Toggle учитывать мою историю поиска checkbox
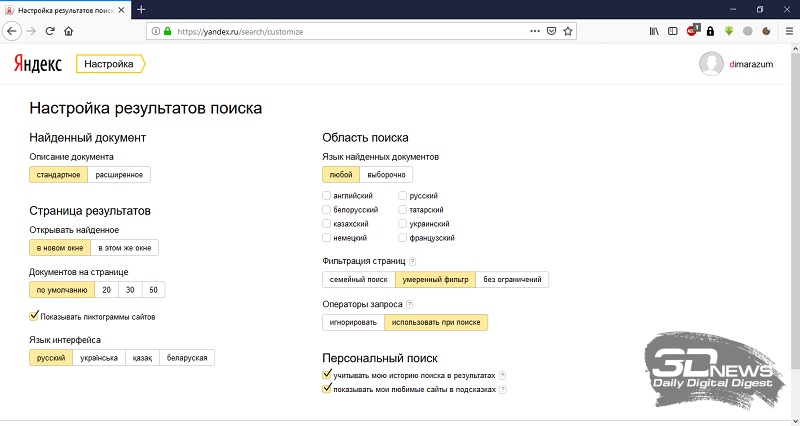Screen dimensions: 800x426 coord(327,374)
